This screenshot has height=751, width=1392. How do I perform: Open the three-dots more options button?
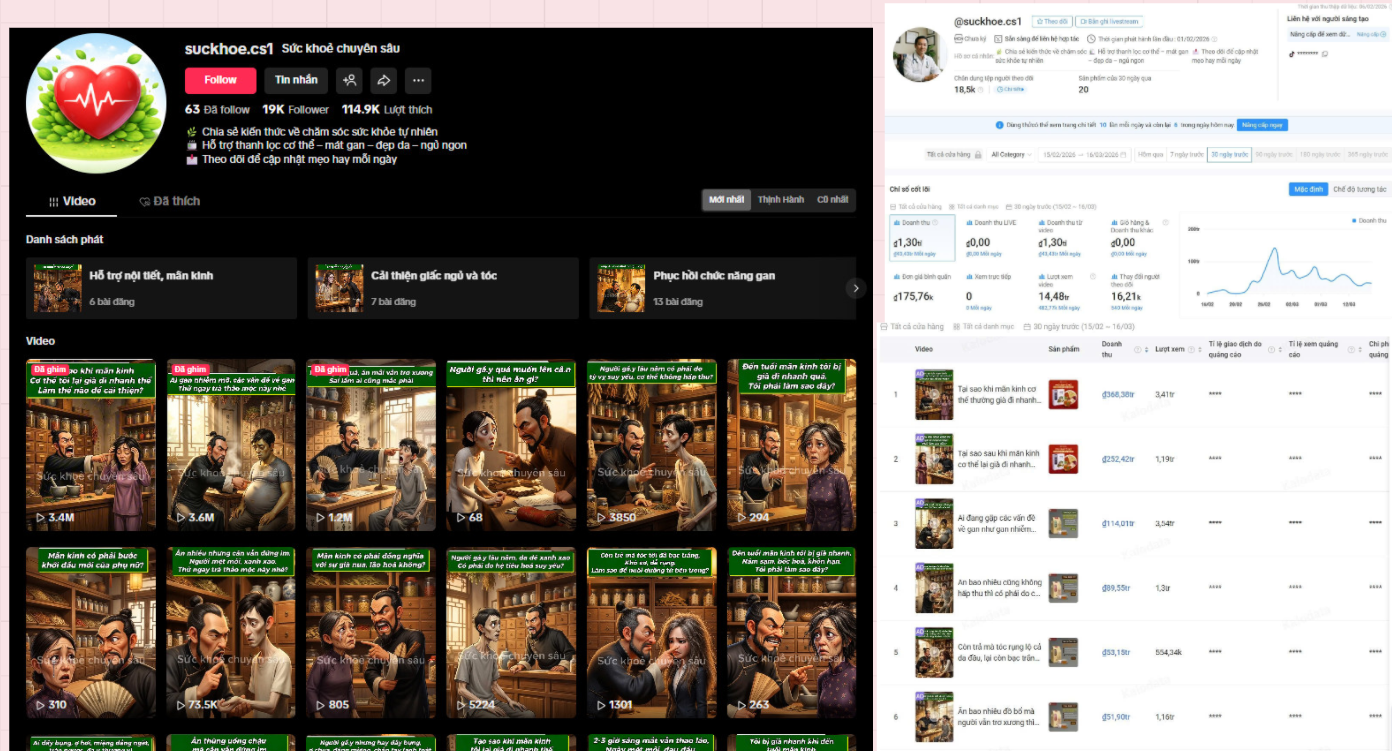tap(418, 80)
